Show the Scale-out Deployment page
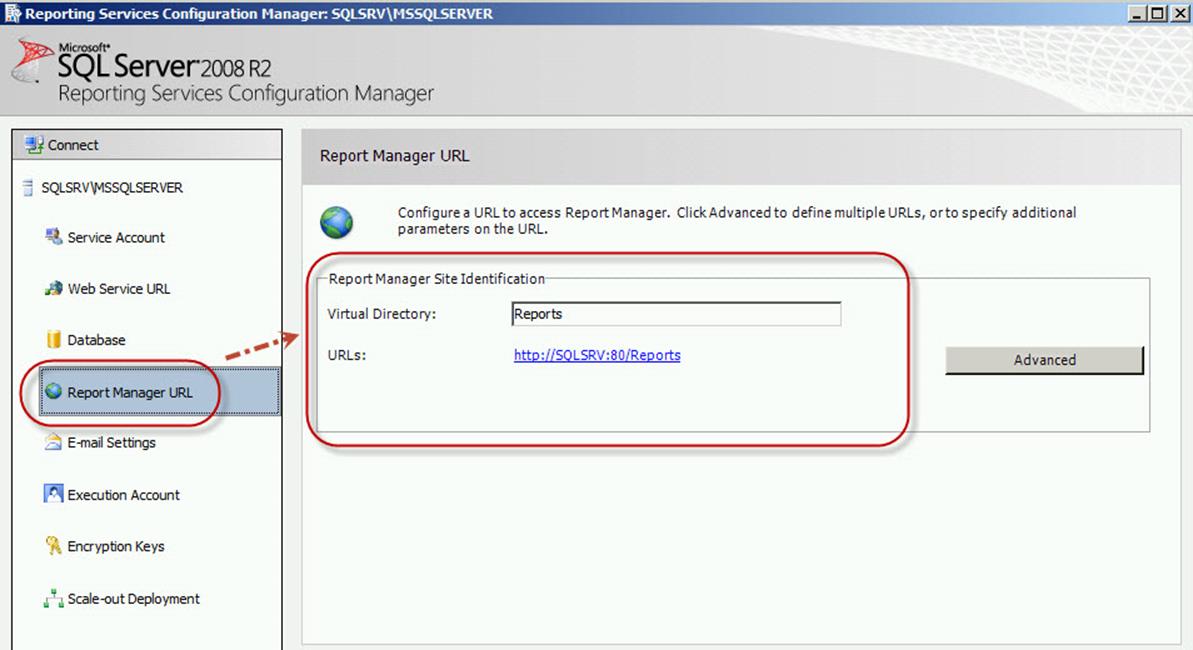This screenshot has width=1193, height=650. (133, 599)
